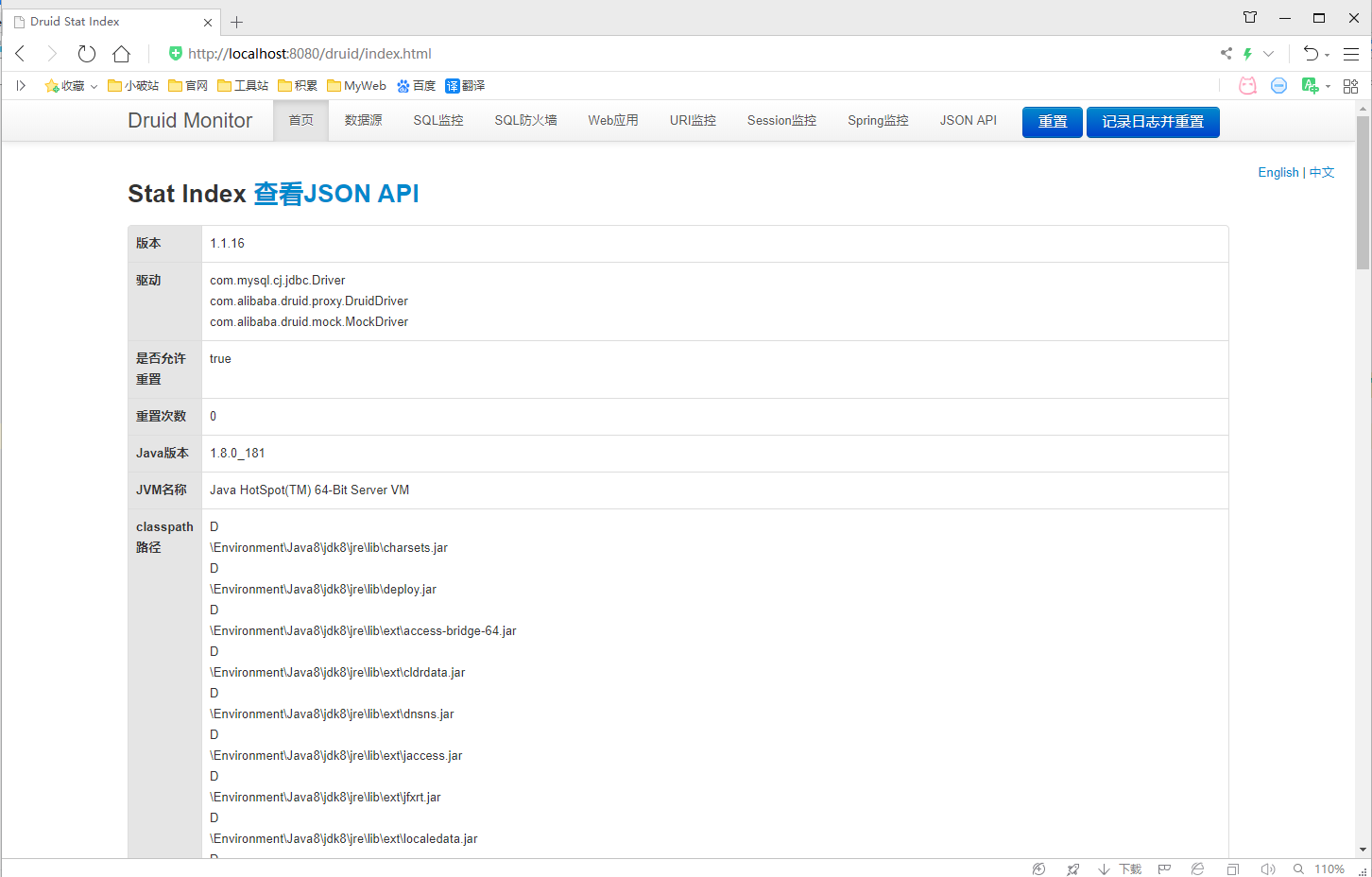Open the 翻译 bookmark
Image resolution: width=1372 pixels, height=877 pixels.
465,86
